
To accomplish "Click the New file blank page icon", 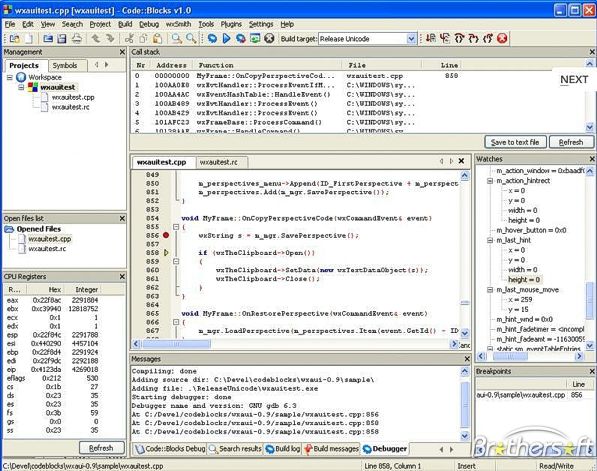I will coord(29,38).
